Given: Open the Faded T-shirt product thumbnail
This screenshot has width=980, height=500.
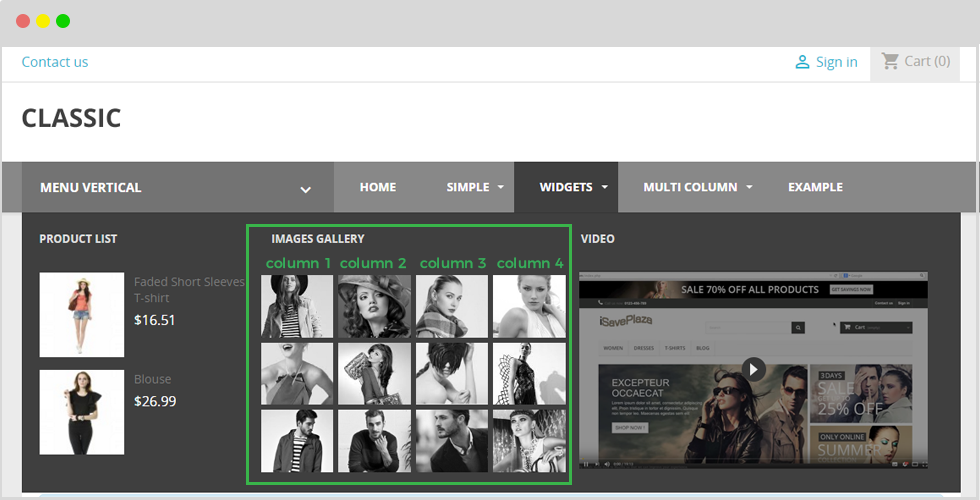Looking at the screenshot, I should coord(82,315).
